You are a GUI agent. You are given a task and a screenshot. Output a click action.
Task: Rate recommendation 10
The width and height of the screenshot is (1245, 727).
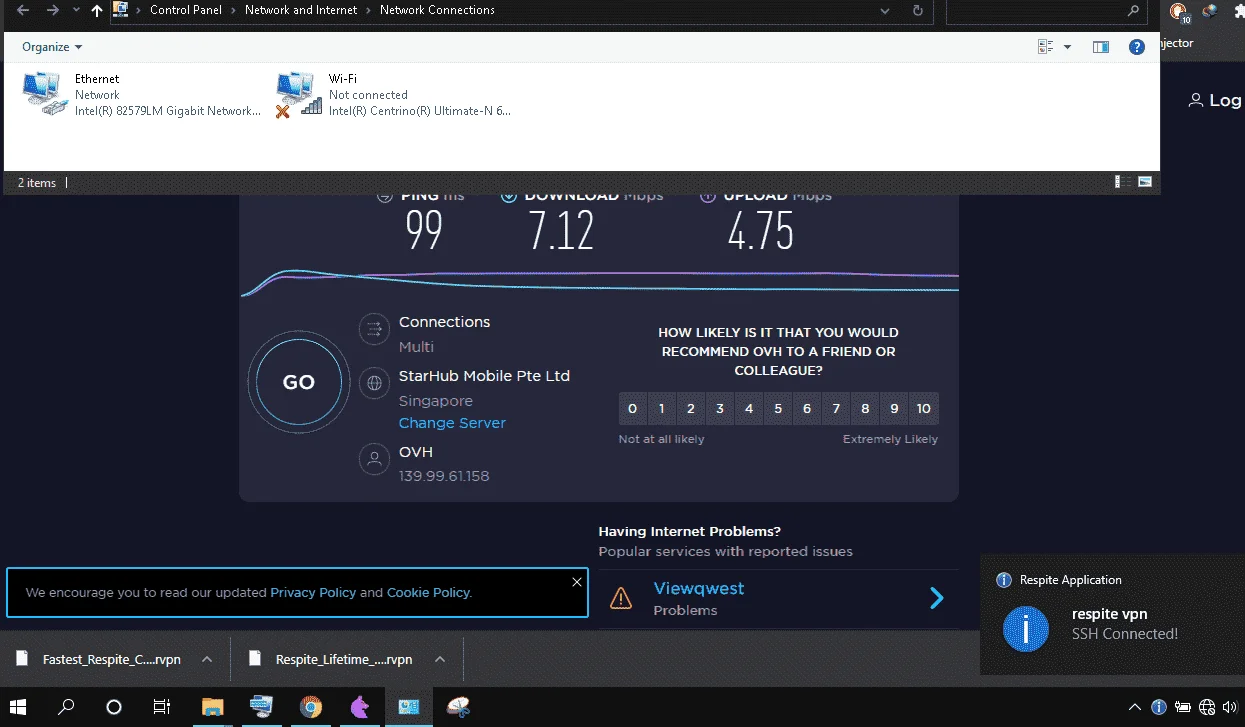(x=924, y=409)
